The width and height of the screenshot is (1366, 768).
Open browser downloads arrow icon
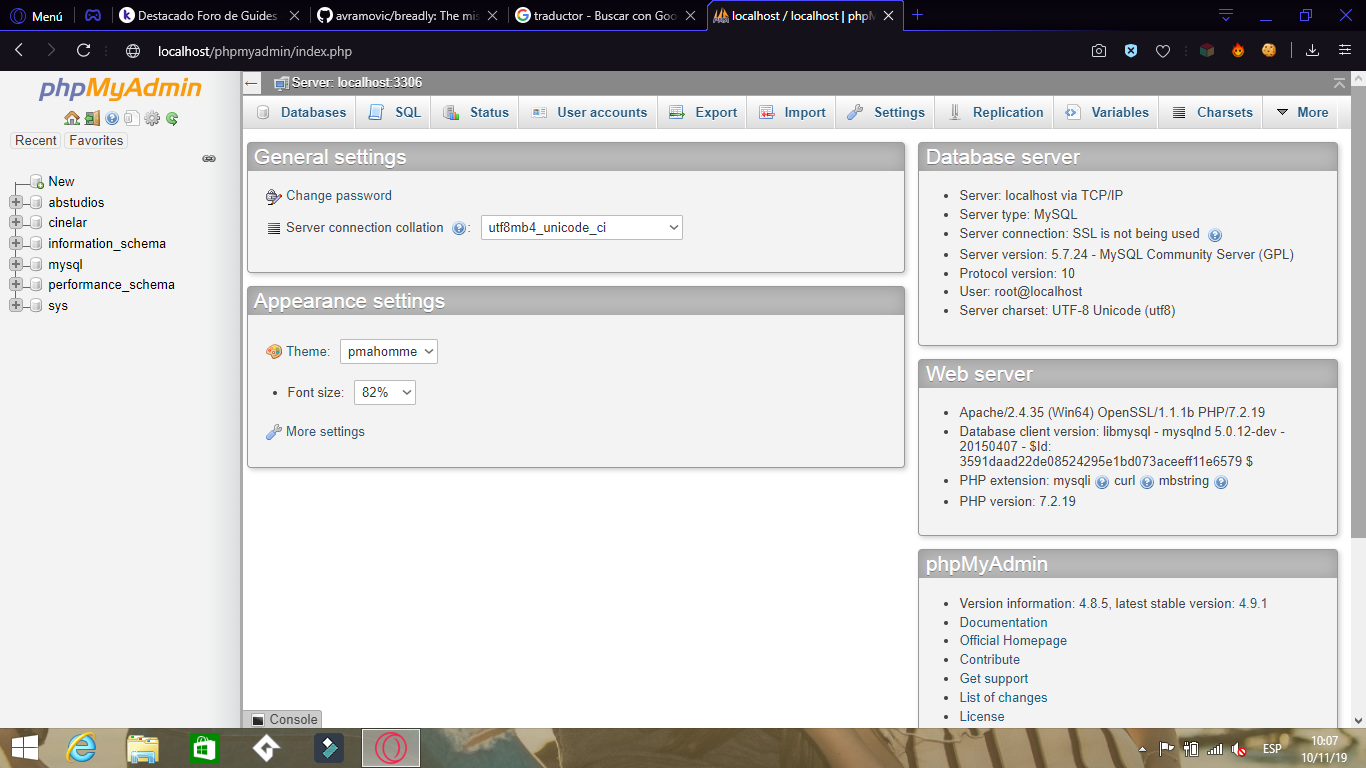(1313, 51)
